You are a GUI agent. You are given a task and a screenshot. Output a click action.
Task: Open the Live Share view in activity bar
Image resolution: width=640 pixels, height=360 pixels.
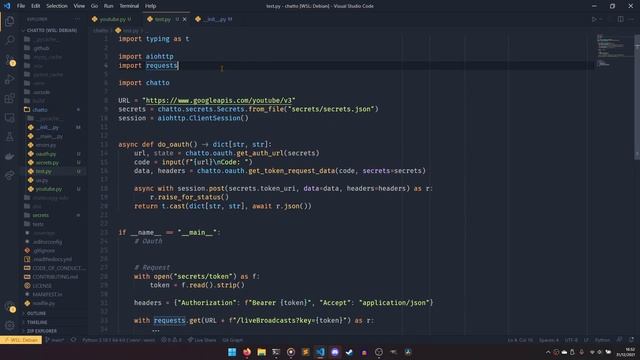click(x=10, y=176)
